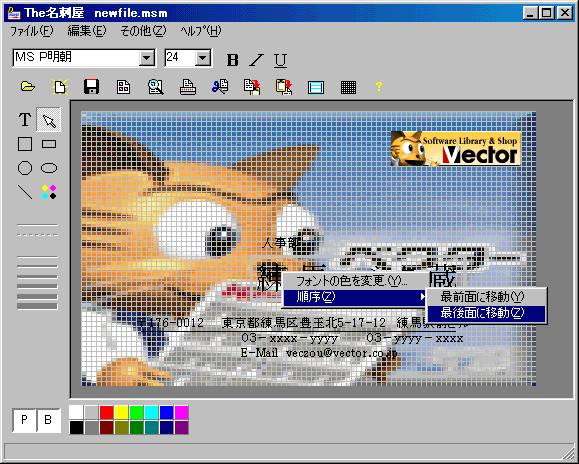Click the open folder icon
This screenshot has width=579, height=464.
coord(28,87)
